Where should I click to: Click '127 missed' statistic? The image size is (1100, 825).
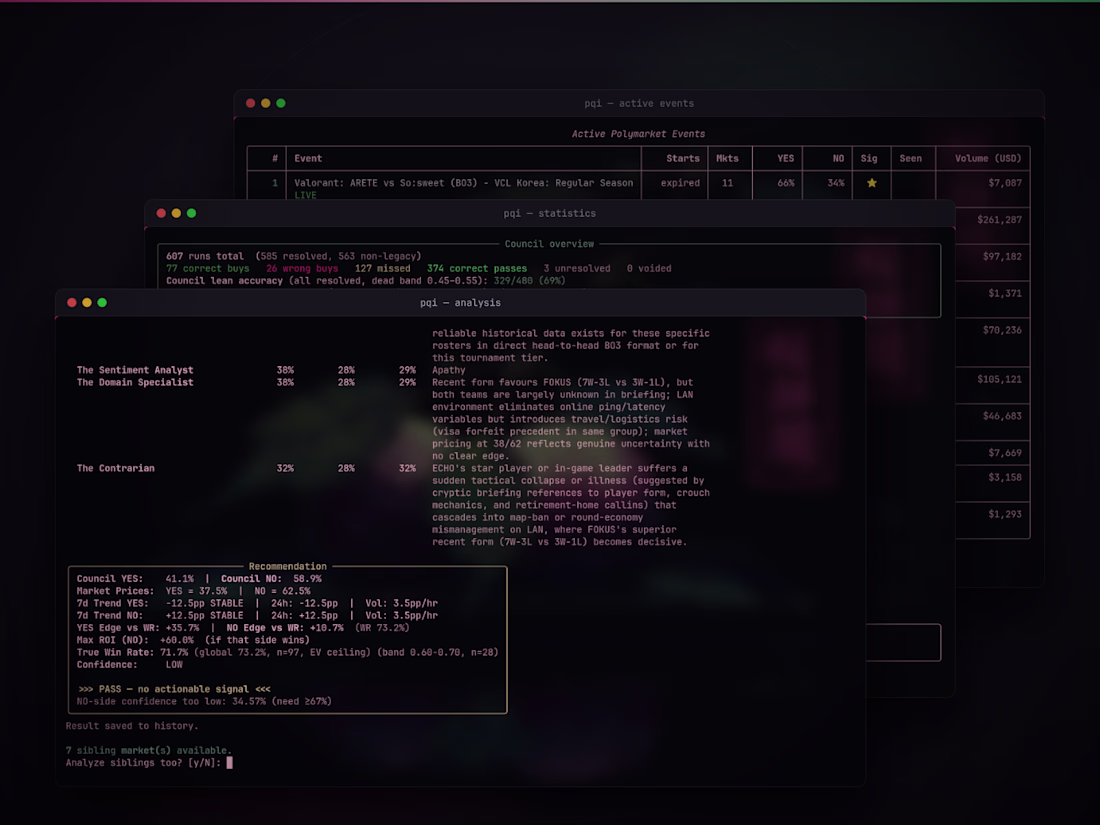coord(382,269)
